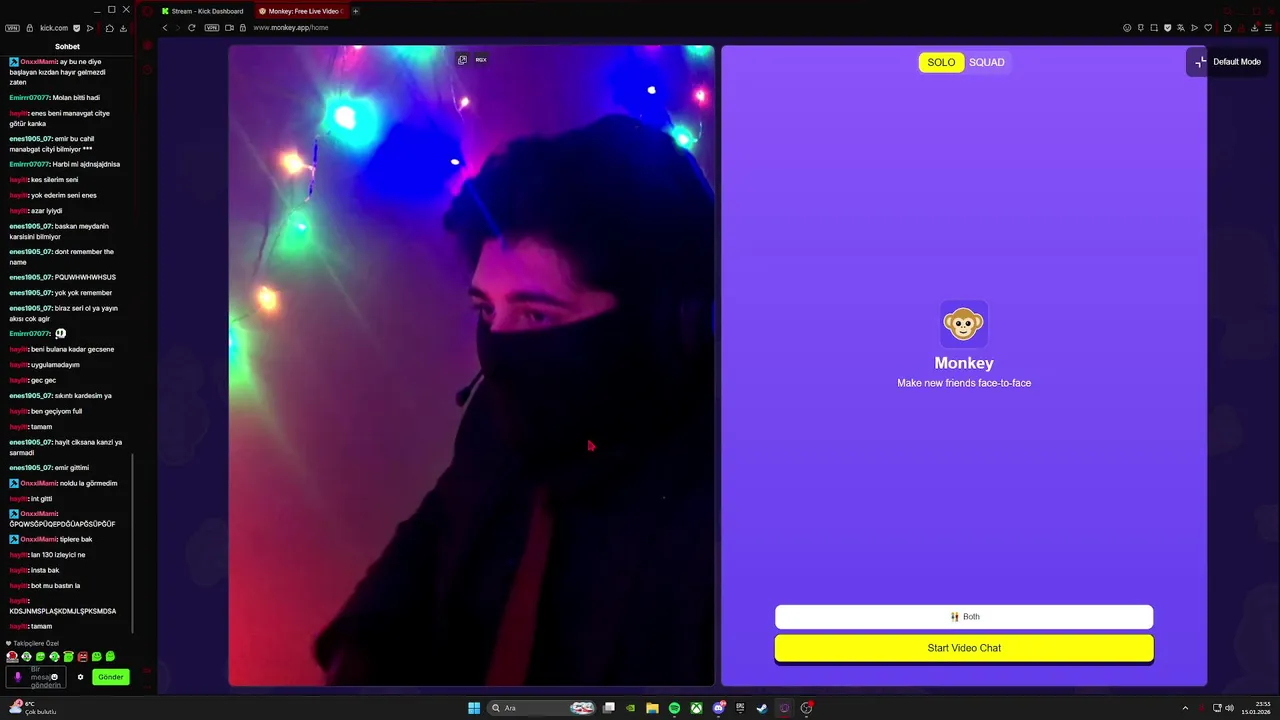Image resolution: width=1280 pixels, height=720 pixels.
Task: Reload the monkey.app page
Action: (x=191, y=28)
